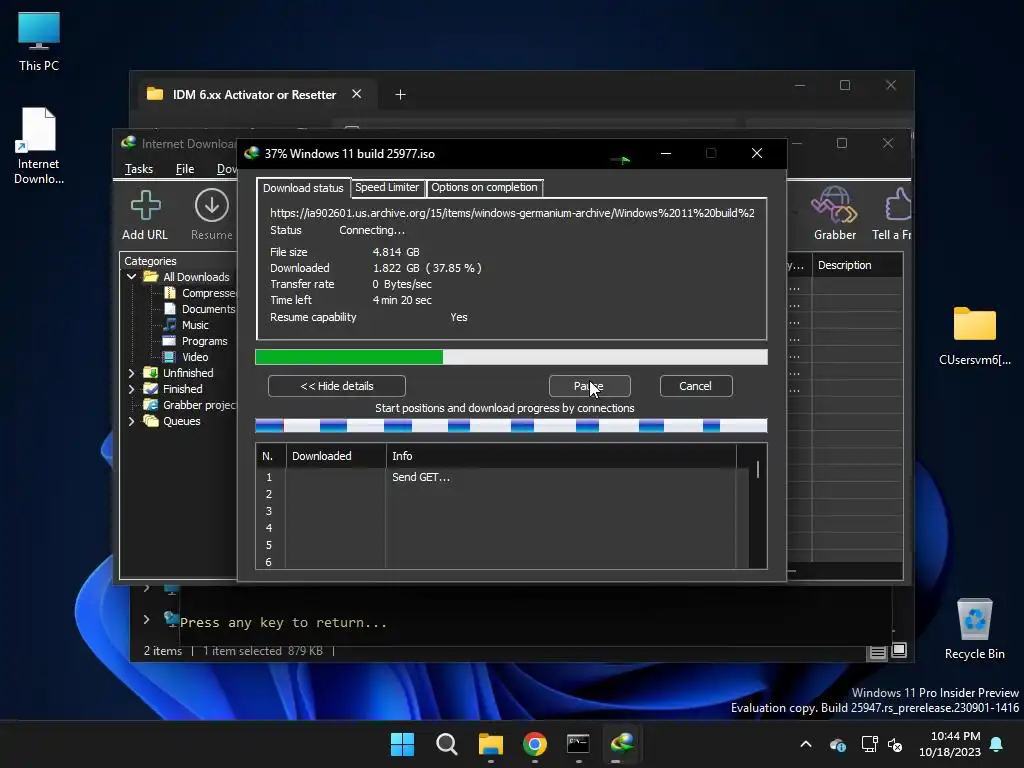The width and height of the screenshot is (1024, 768).
Task: Select the Video category in tree
Action: coord(195,357)
